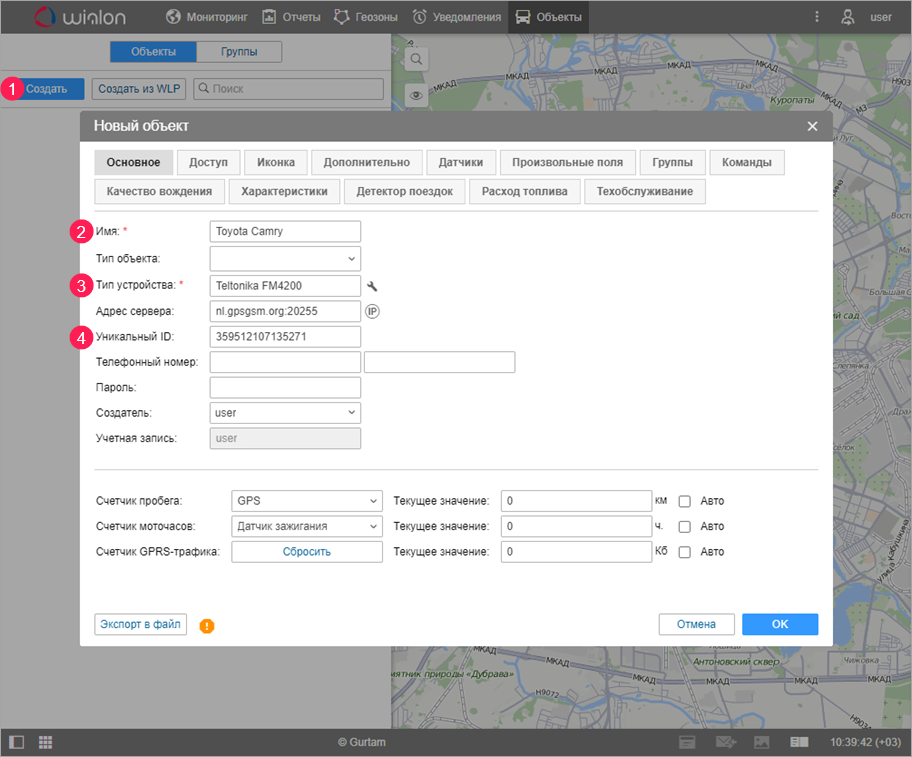Viewport: 912px width, 757px height.
Task: Open the Счетчик моточасов dropdown
Action: click(x=307, y=526)
